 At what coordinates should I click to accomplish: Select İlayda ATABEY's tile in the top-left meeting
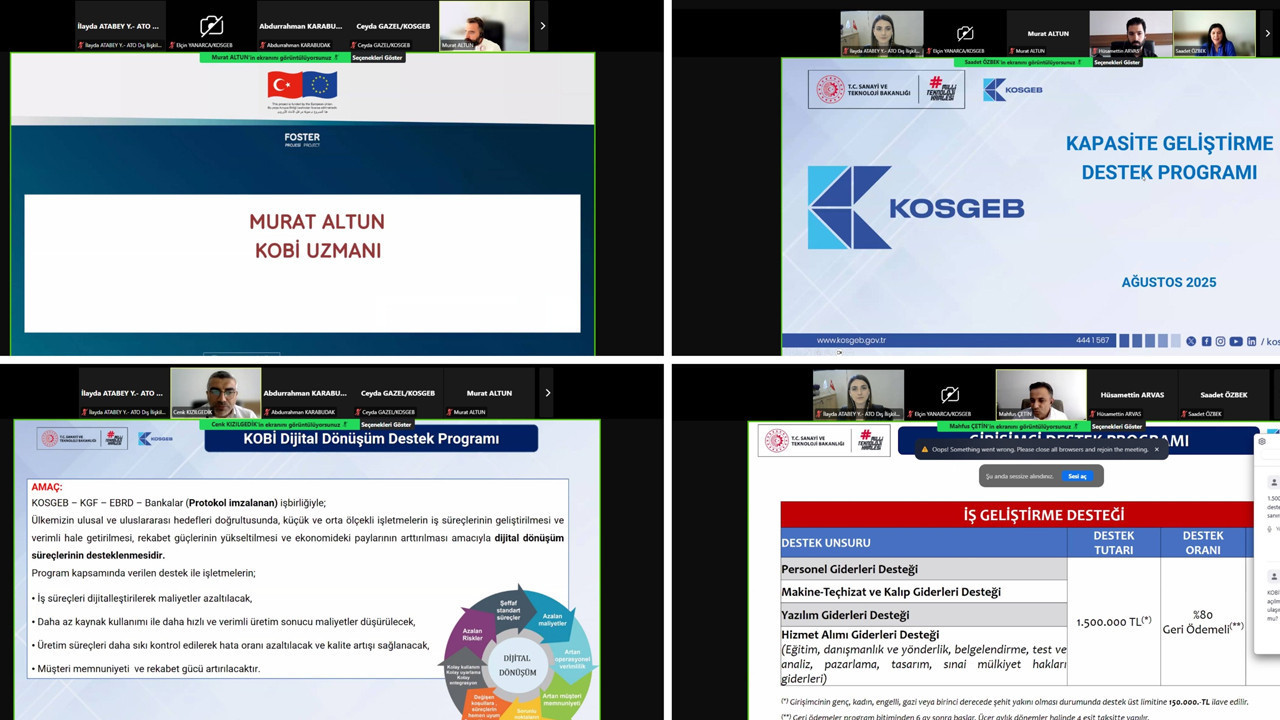(120, 26)
